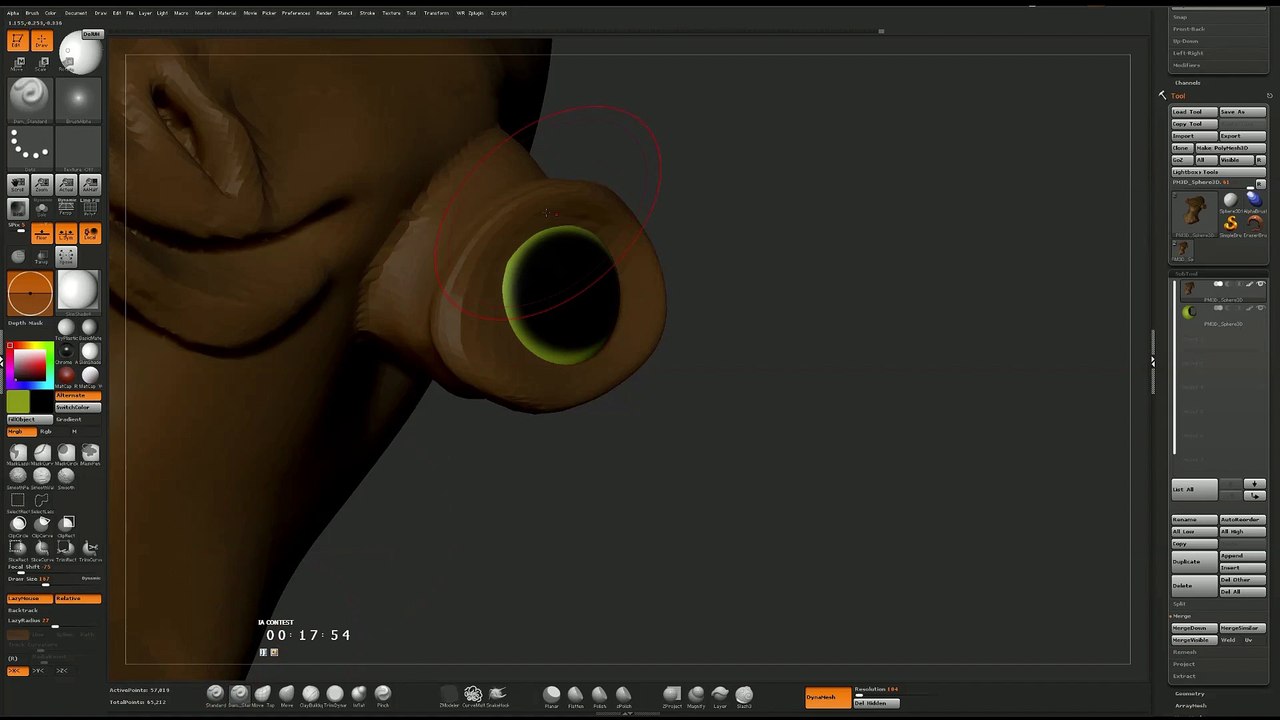
Task: Pick the Layer brush in bottom shelf
Action: tap(720, 695)
